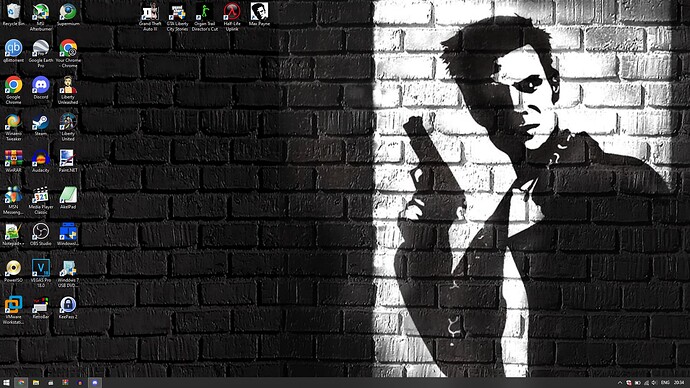Click the Notepad++ desktop icon

coord(13,234)
